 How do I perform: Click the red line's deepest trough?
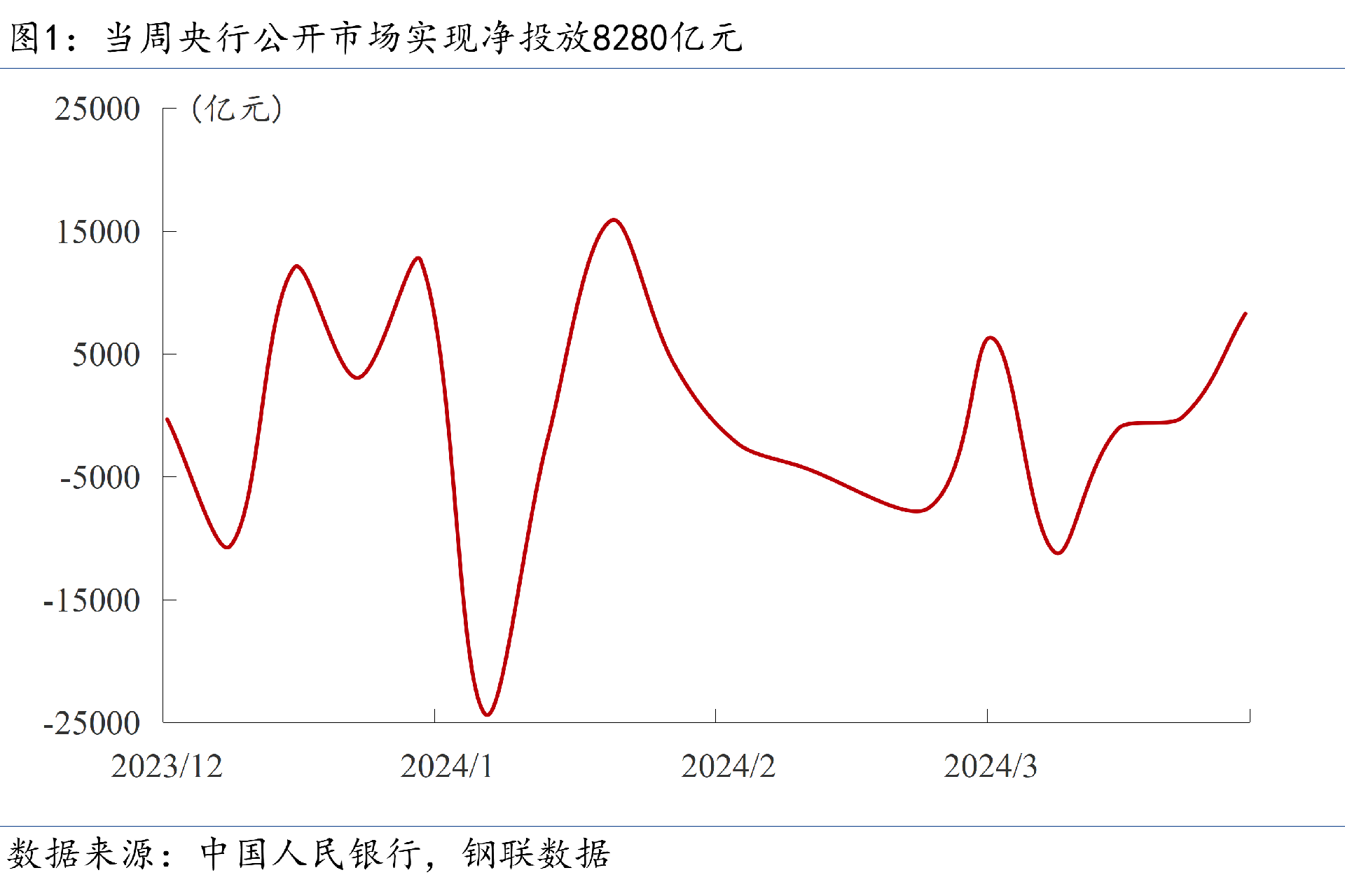[x=487, y=715]
